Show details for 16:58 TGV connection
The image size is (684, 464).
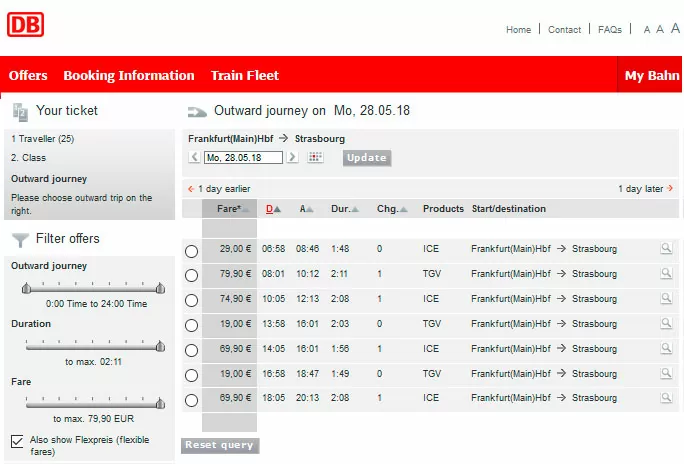tap(666, 373)
